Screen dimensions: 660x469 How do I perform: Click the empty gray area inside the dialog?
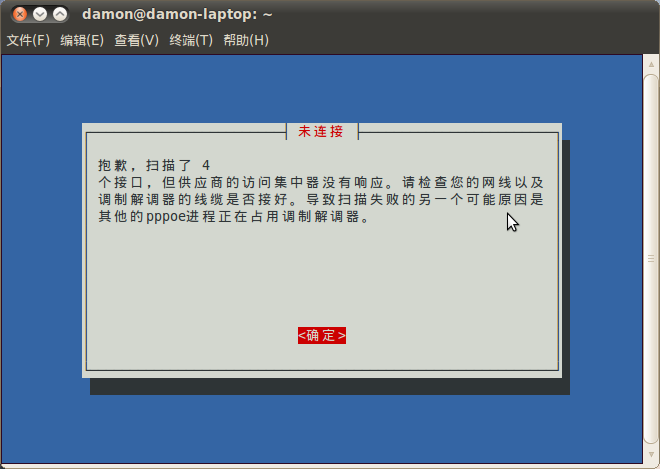tap(322, 274)
